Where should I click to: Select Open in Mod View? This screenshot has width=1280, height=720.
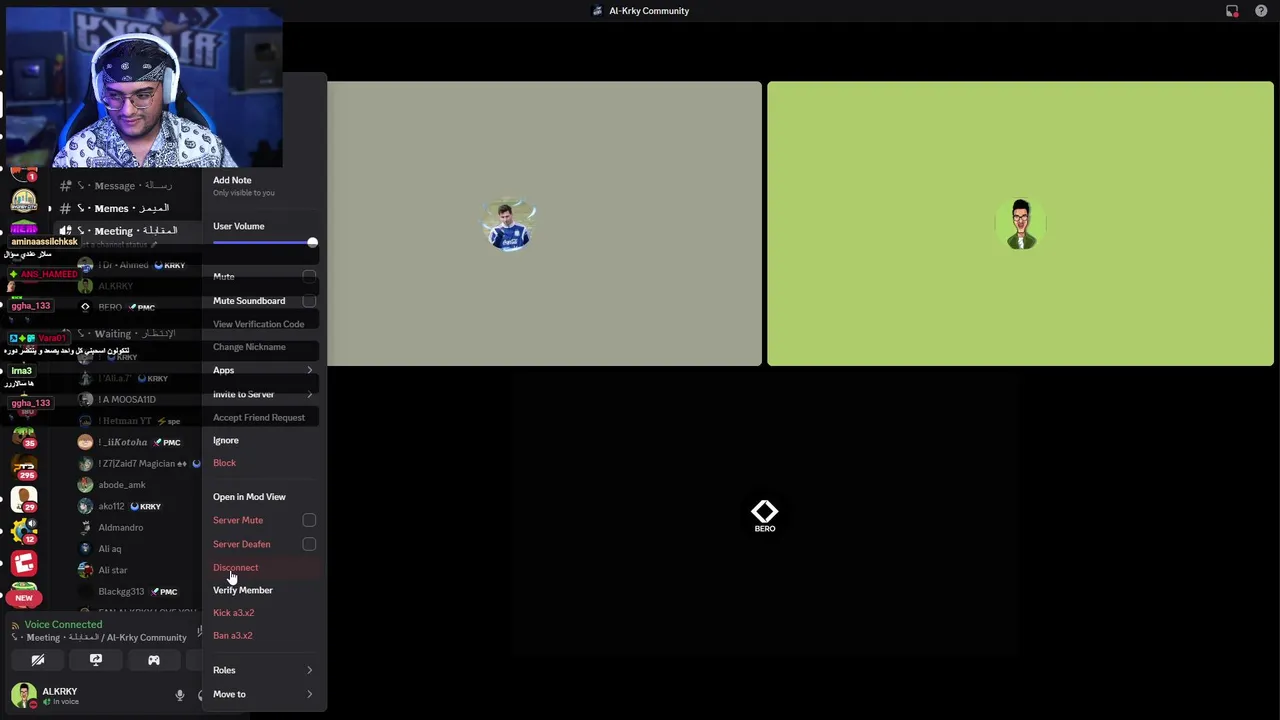click(249, 497)
